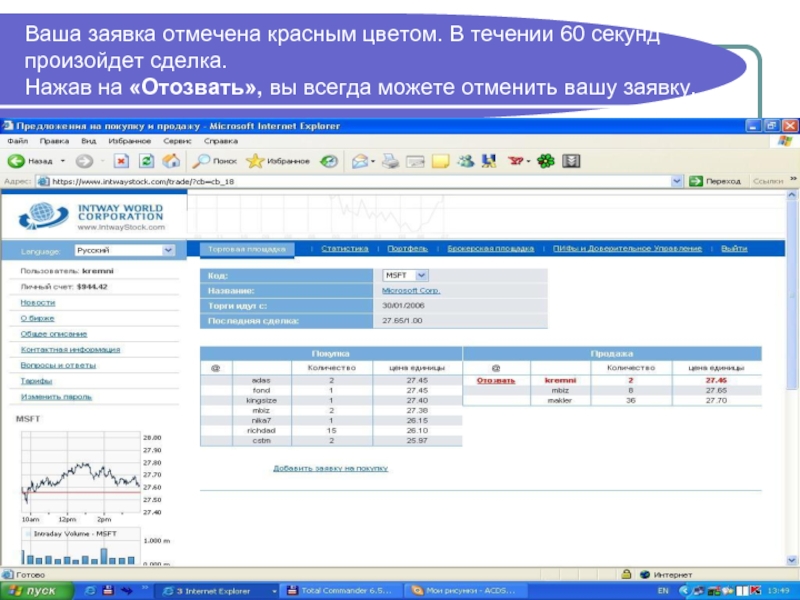Click the Mail envelope toolbar icon
This screenshot has height=600, width=800.
359,160
